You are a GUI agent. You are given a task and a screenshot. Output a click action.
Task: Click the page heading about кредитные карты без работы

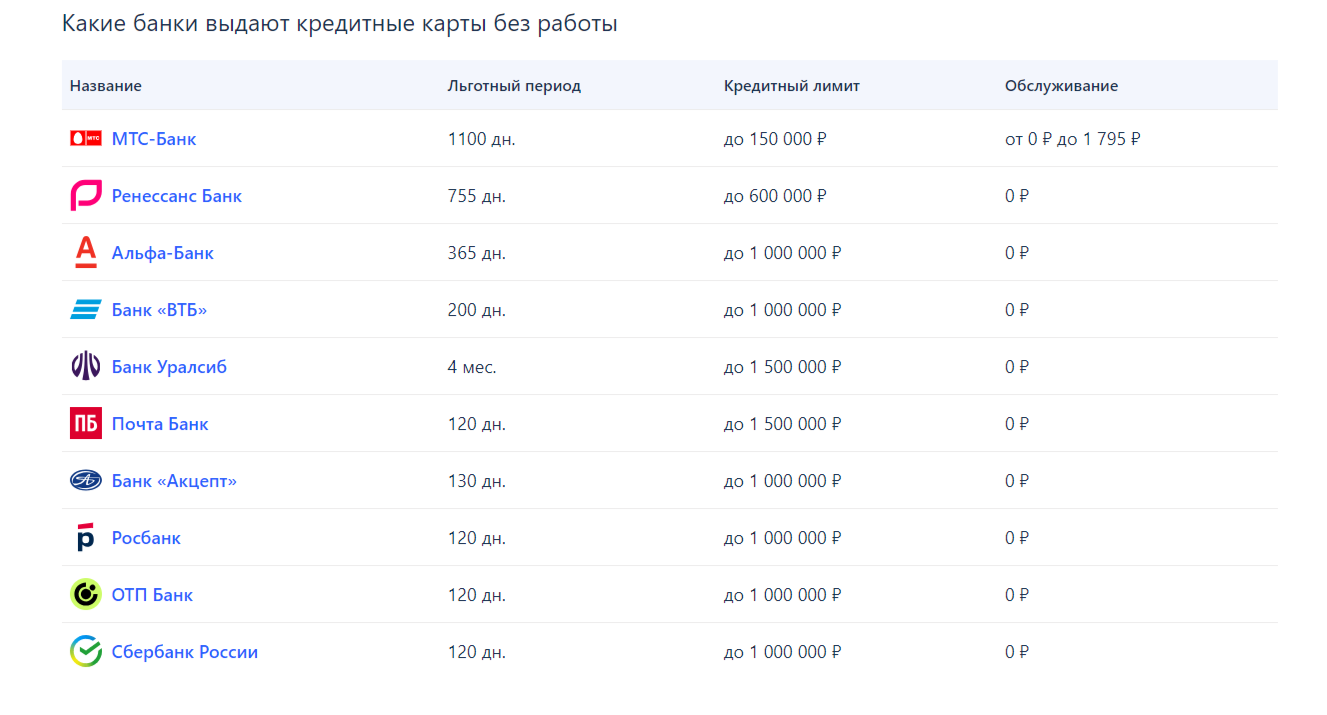click(x=340, y=24)
